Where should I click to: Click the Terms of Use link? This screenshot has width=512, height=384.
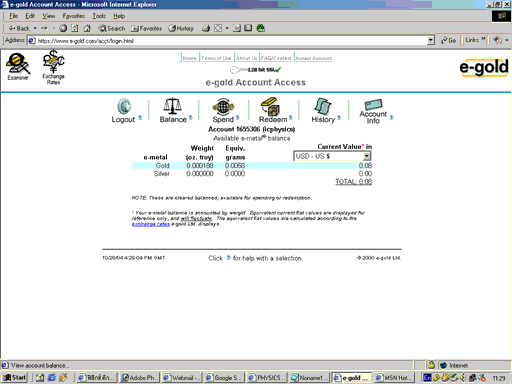tap(216, 58)
